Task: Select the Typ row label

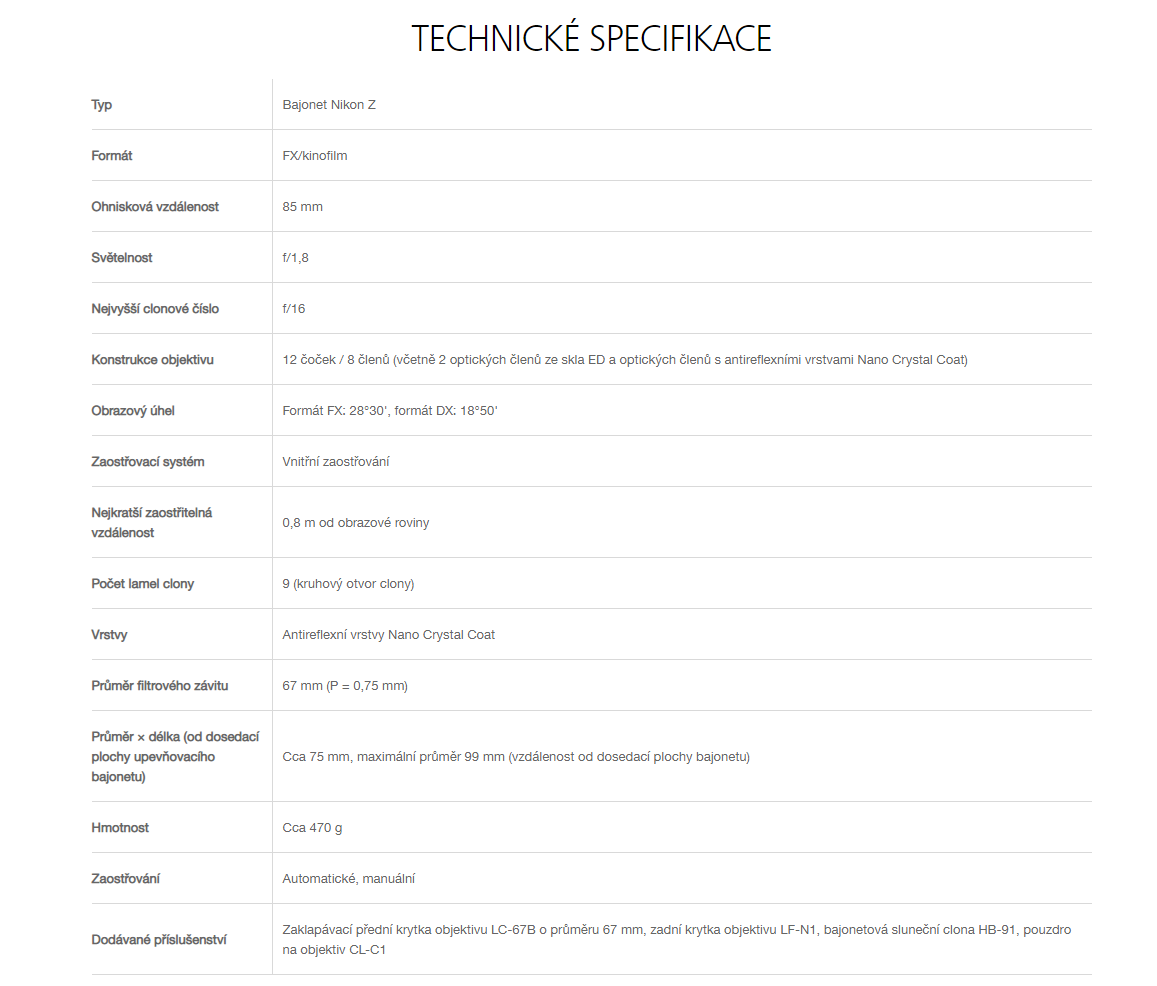Action: pos(102,105)
